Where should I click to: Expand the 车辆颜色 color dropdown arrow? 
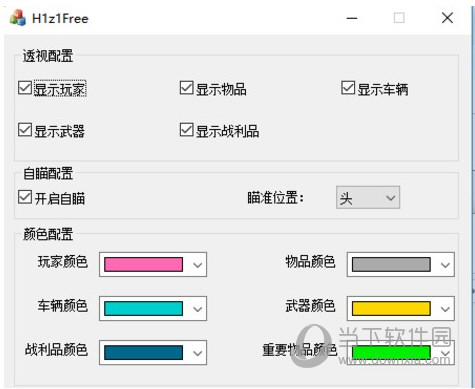click(x=198, y=309)
